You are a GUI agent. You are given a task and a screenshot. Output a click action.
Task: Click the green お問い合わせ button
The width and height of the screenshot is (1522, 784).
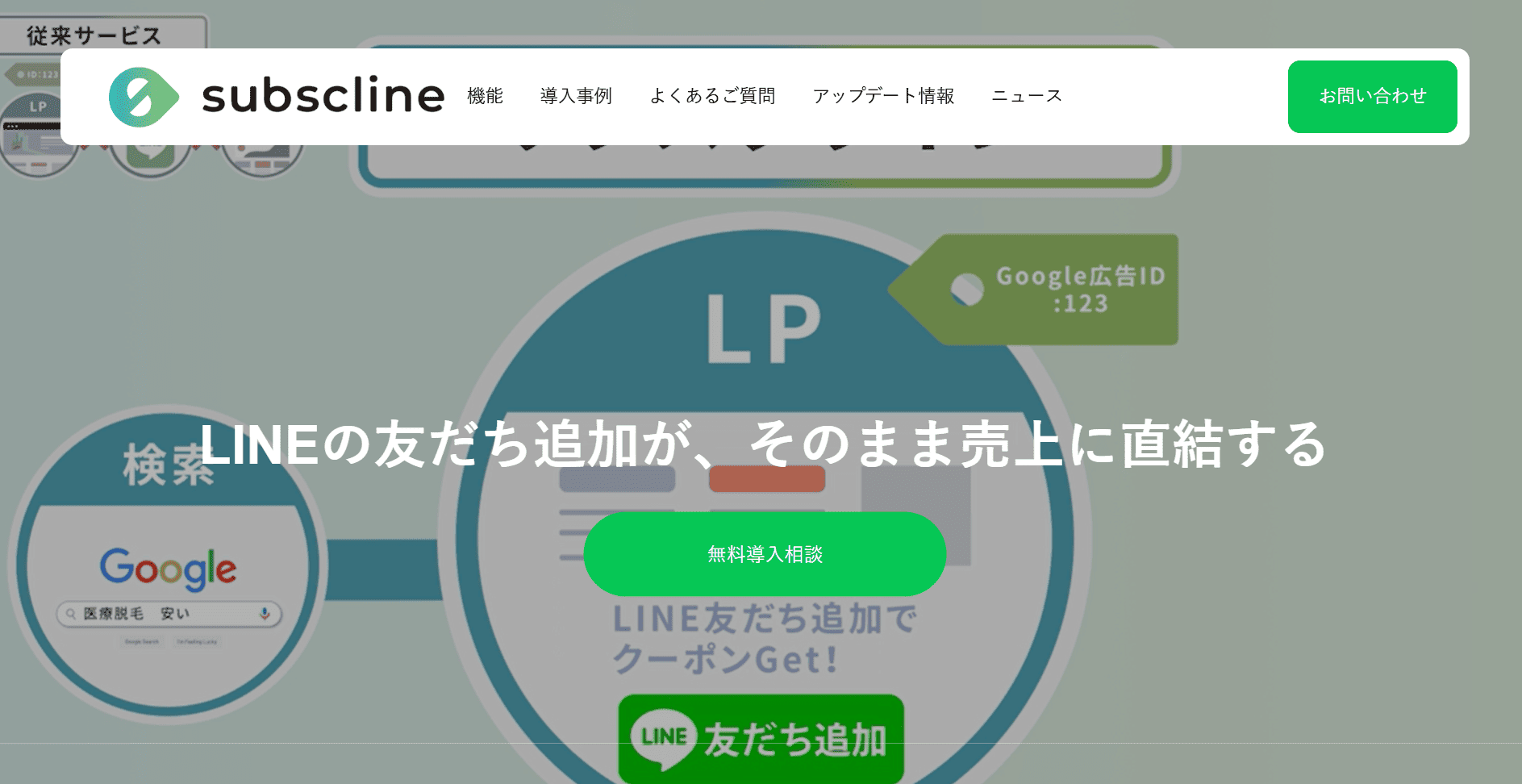[1371, 97]
